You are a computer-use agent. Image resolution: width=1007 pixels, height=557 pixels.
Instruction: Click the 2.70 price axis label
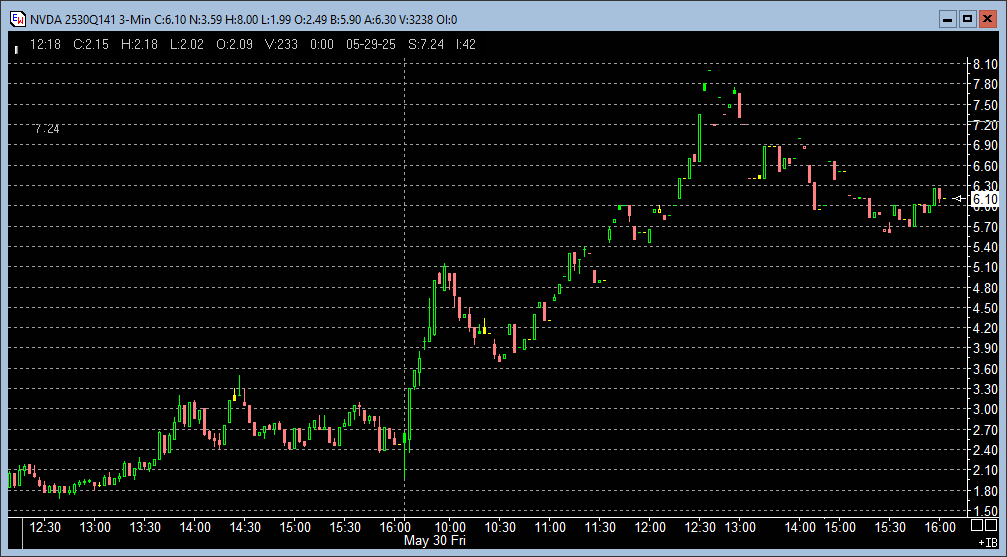click(x=985, y=430)
